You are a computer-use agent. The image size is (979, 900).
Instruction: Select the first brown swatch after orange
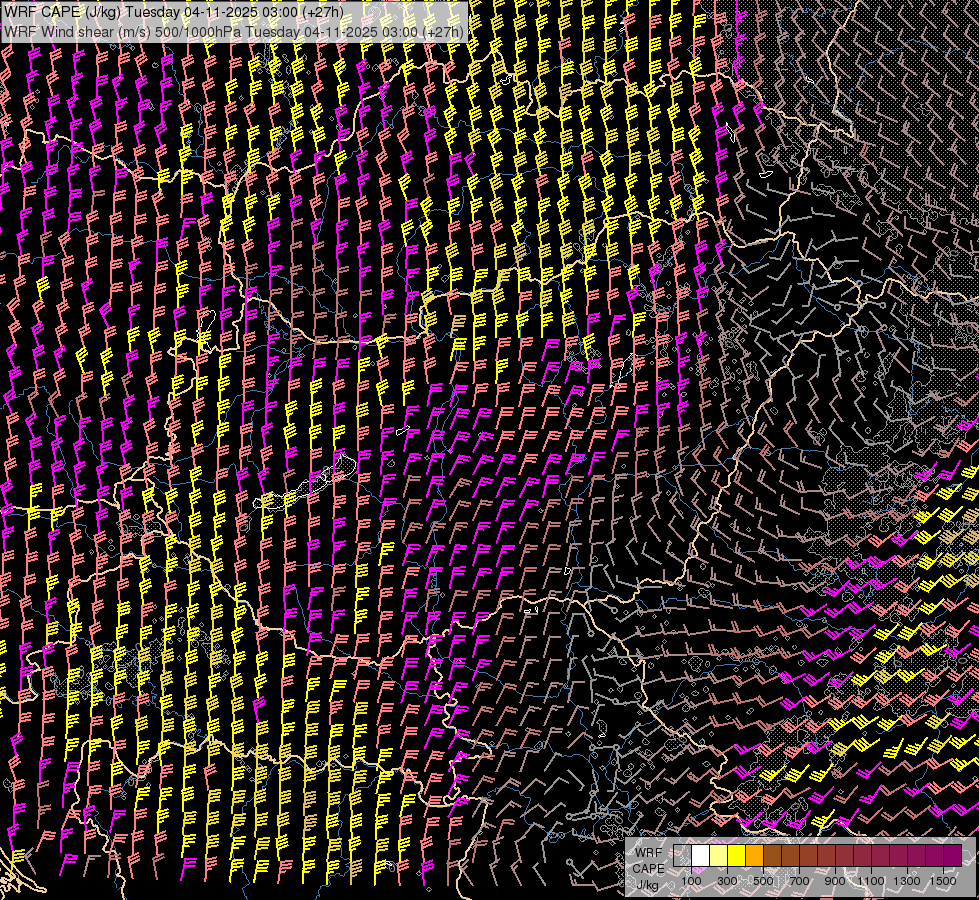pos(772,855)
